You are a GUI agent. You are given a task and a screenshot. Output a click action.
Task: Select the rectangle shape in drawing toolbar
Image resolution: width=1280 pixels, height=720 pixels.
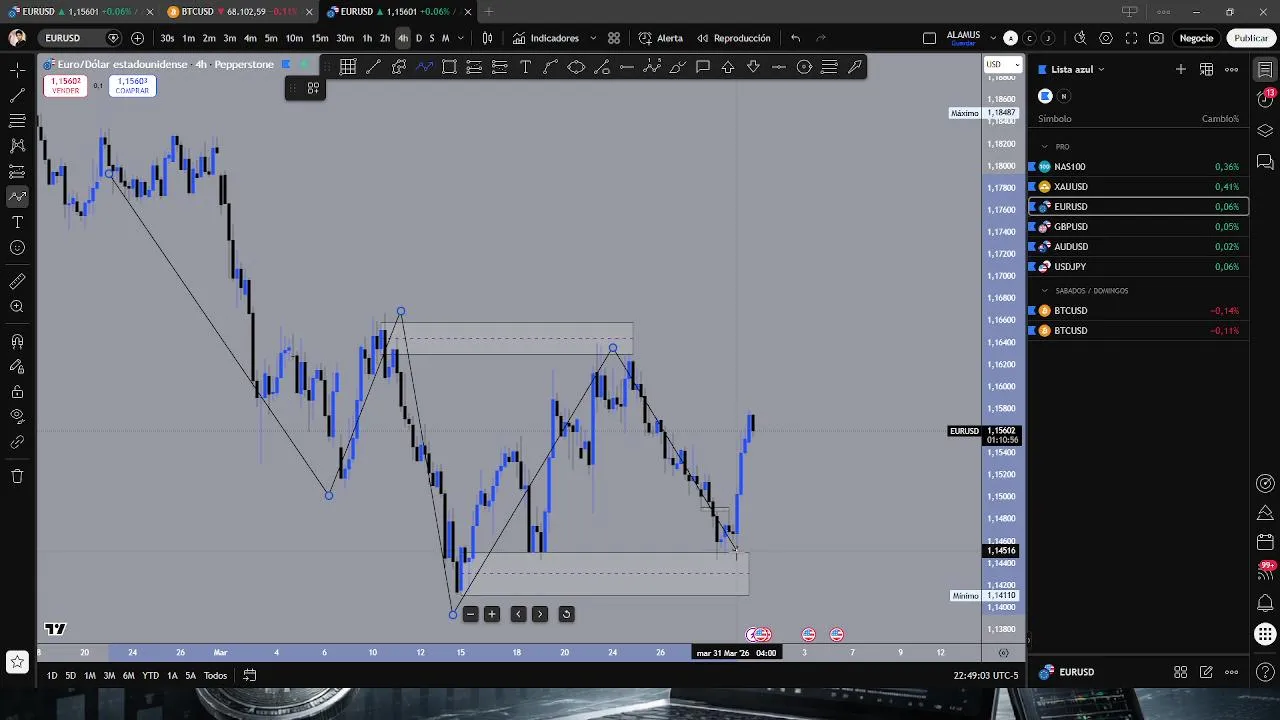[x=449, y=67]
